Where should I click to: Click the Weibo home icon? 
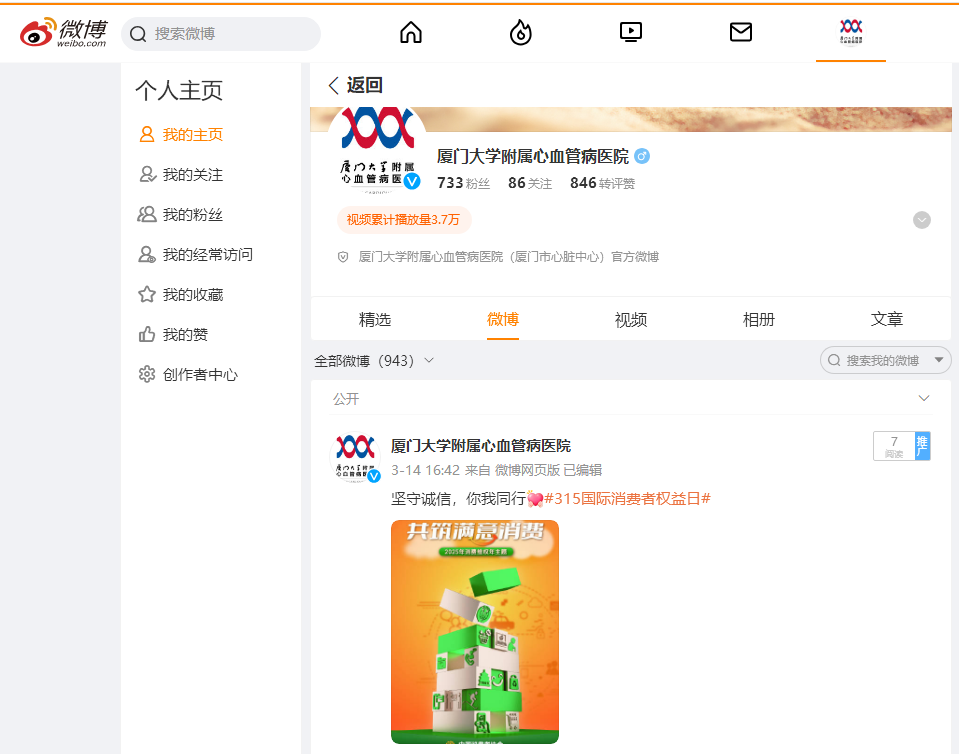[x=410, y=32]
